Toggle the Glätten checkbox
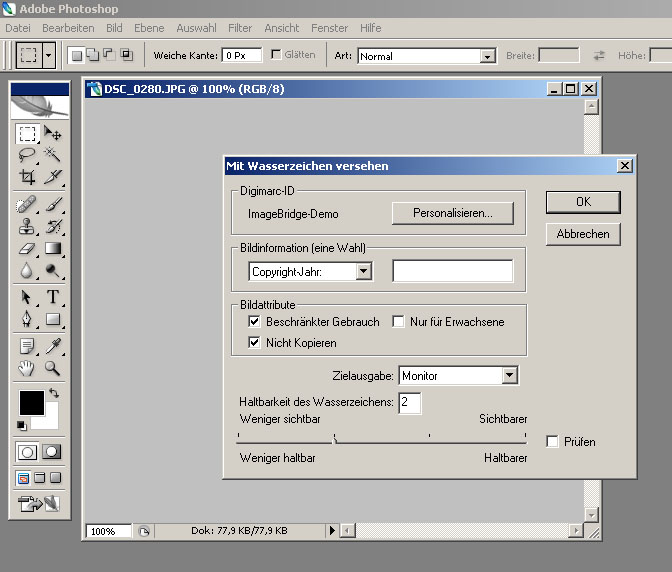This screenshot has height=572, width=672. pos(276,54)
